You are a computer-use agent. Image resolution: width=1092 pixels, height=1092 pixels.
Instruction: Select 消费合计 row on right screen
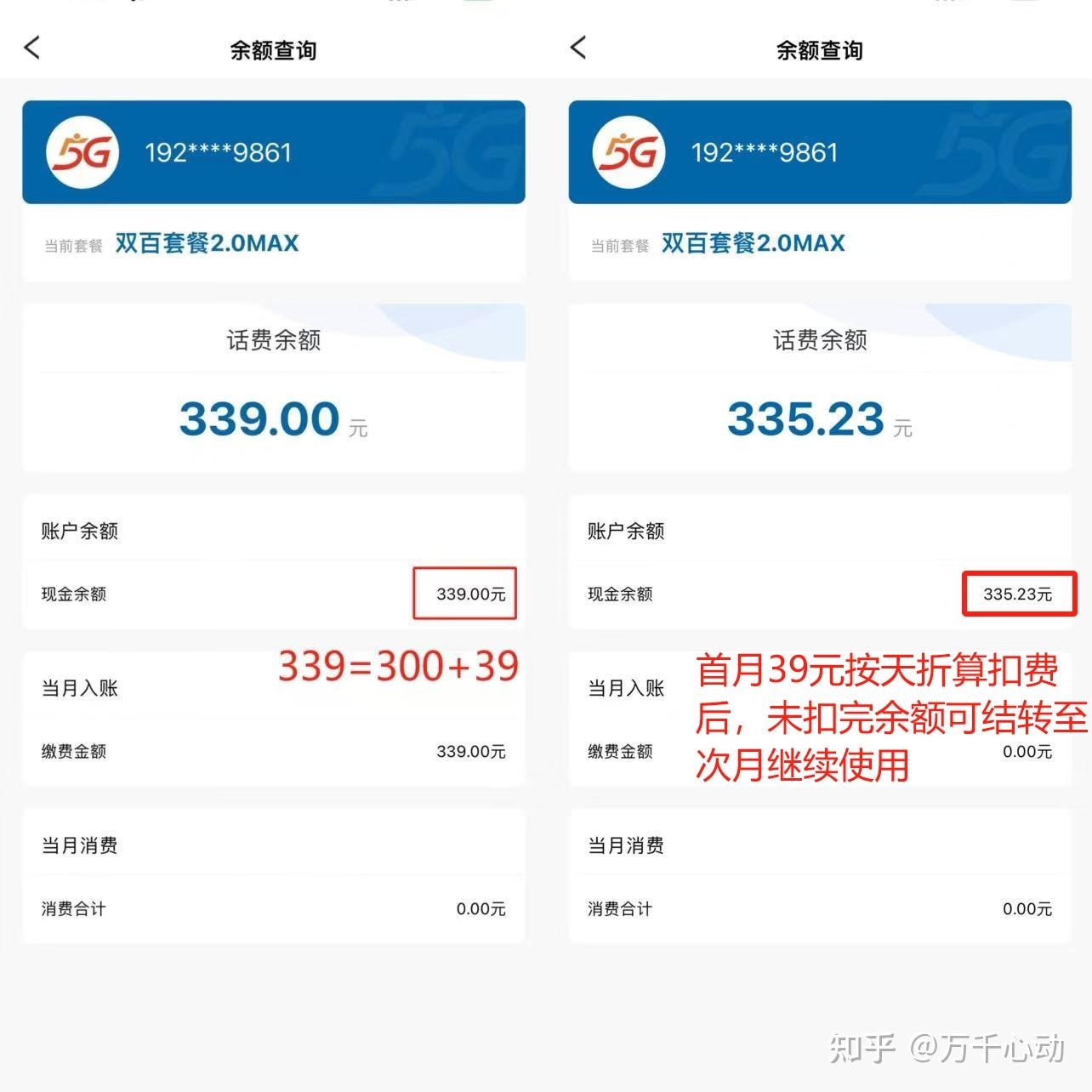pyautogui.click(x=820, y=908)
